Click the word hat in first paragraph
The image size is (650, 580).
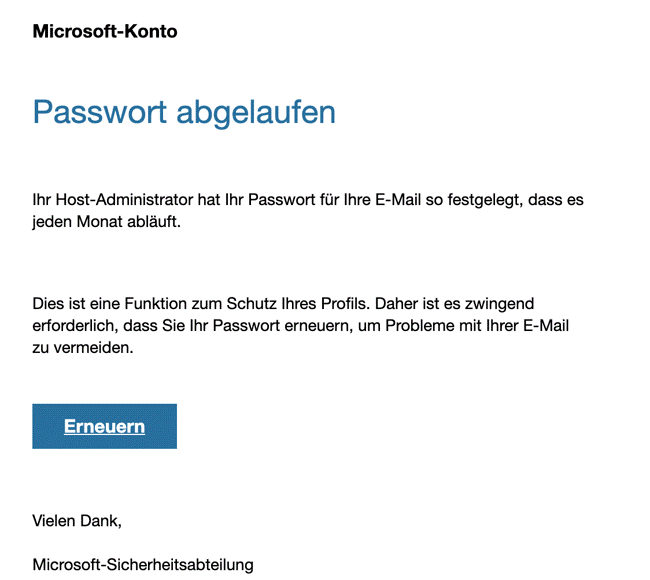click(x=209, y=200)
